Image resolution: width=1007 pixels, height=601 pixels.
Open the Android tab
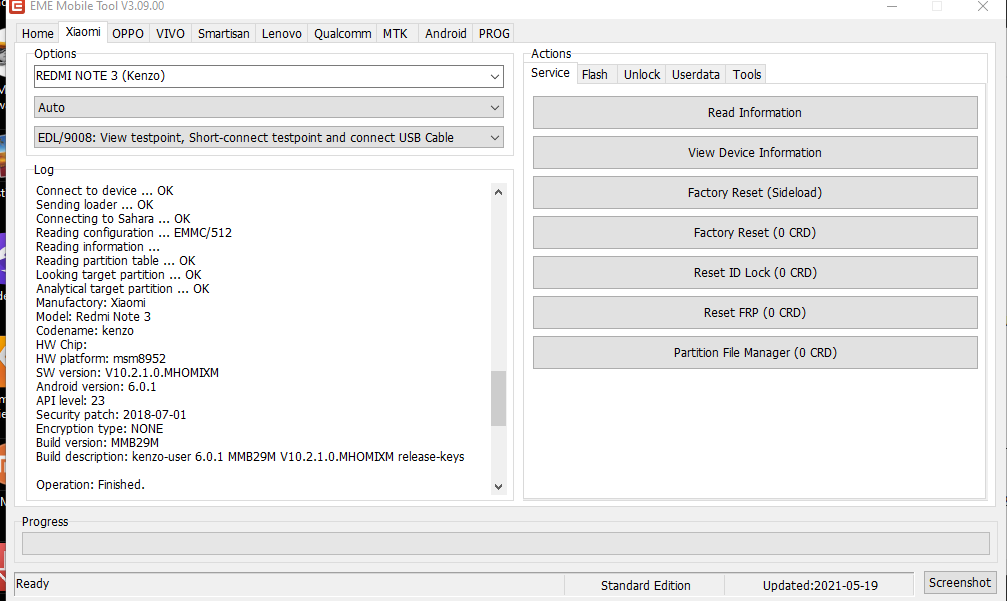tap(446, 33)
